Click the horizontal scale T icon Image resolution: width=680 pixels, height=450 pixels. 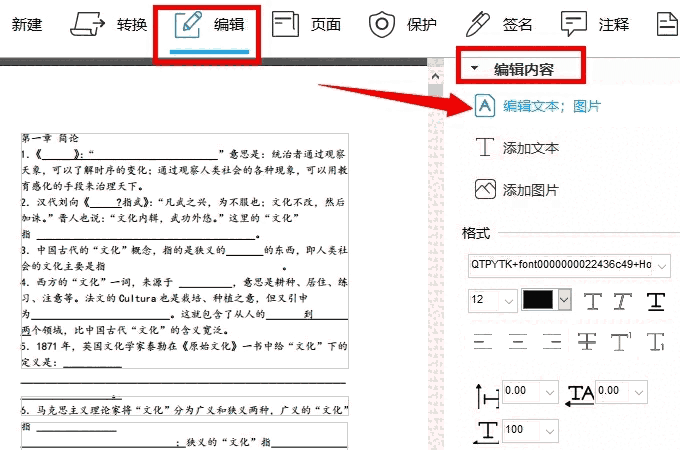(486, 432)
